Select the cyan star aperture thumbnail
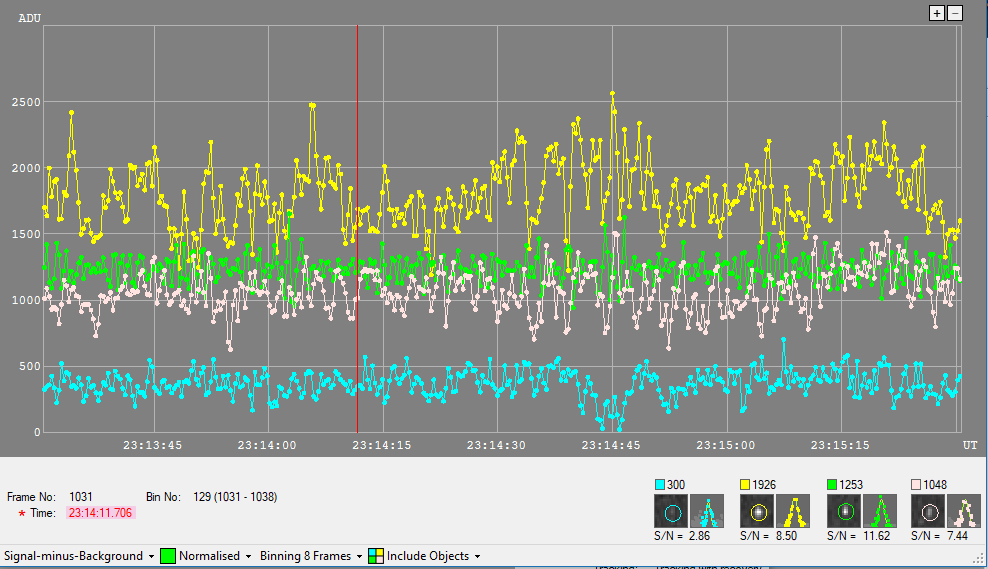Screen dimensions: 988x569 671,511
